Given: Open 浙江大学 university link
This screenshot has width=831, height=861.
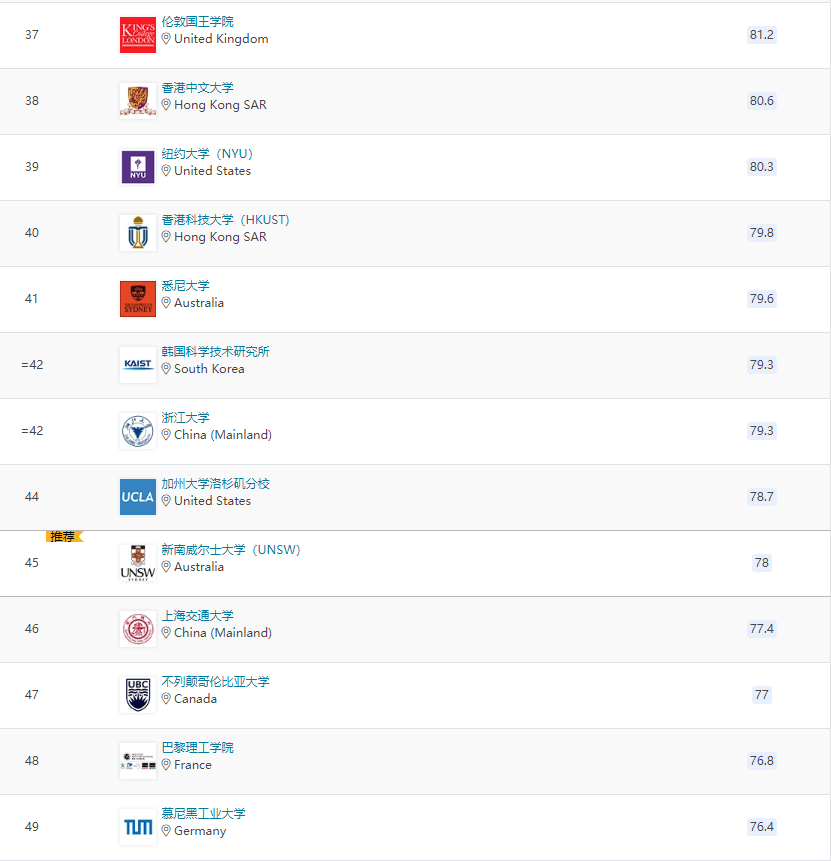Looking at the screenshot, I should pos(185,418).
